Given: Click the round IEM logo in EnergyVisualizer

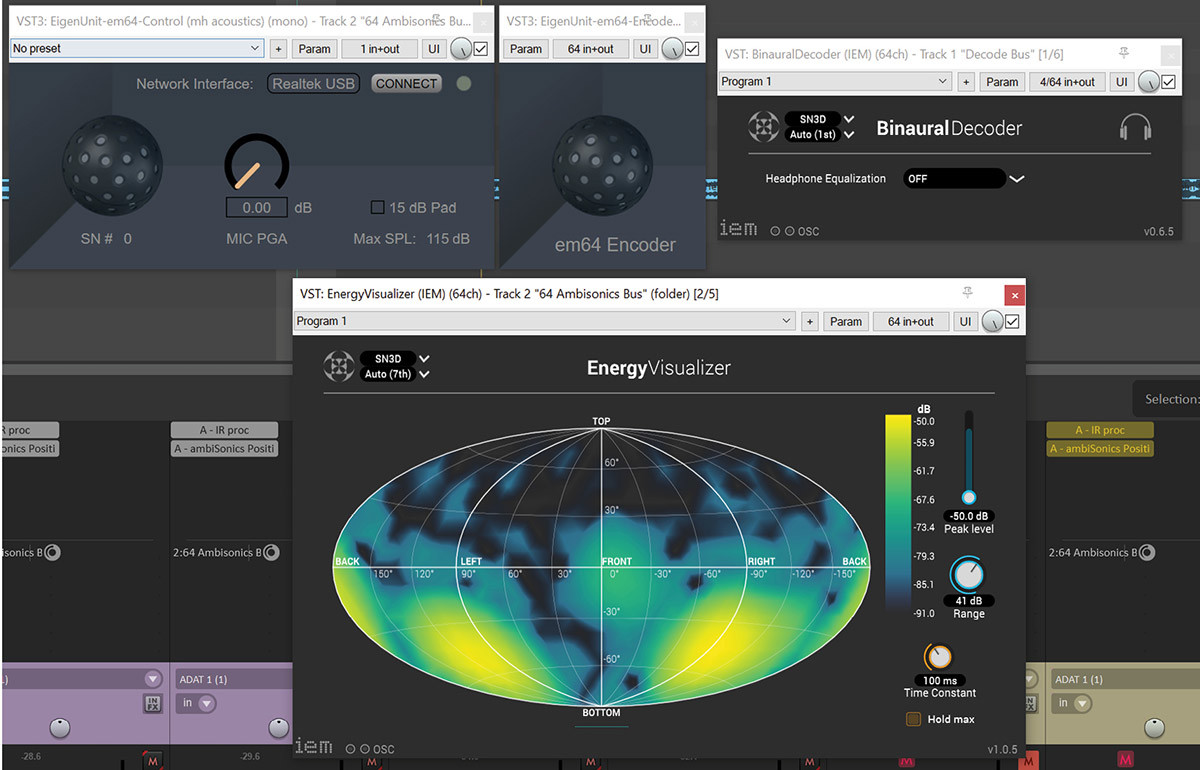Looking at the screenshot, I should 339,366.
